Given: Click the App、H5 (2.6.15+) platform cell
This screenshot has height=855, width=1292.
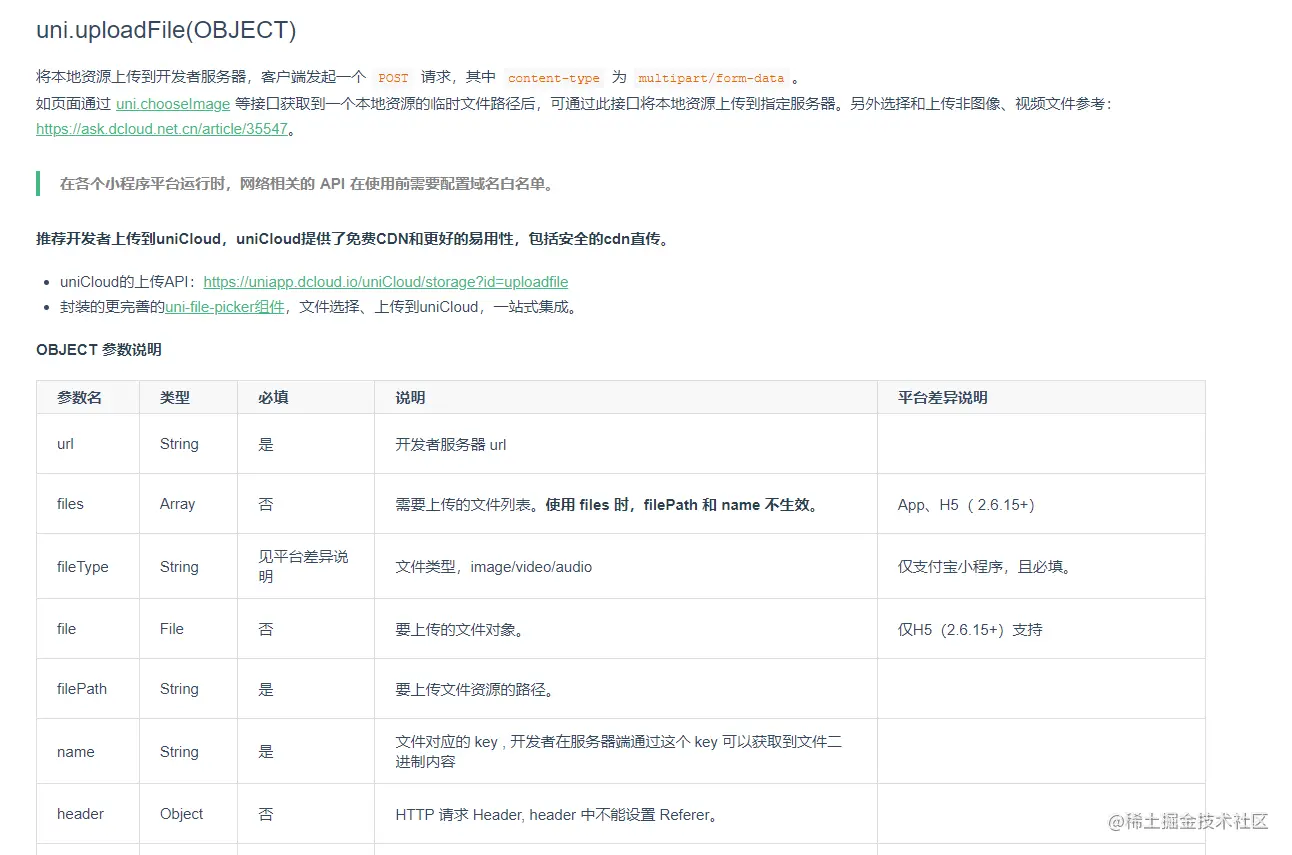Looking at the screenshot, I should tap(1041, 504).
